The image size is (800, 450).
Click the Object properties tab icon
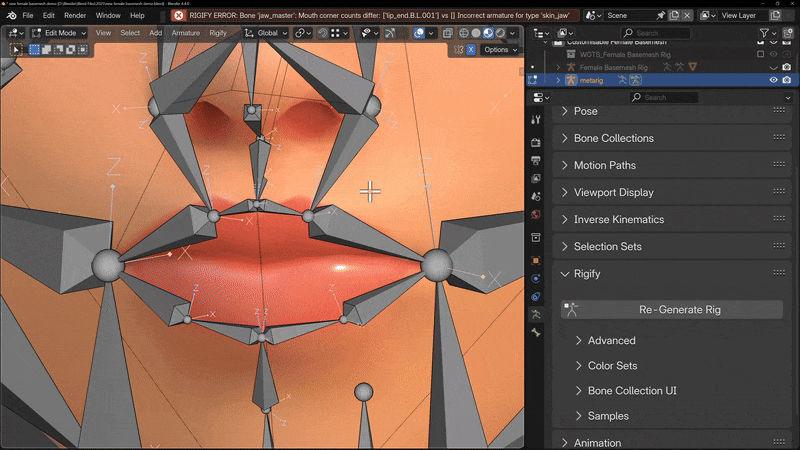coord(536,261)
